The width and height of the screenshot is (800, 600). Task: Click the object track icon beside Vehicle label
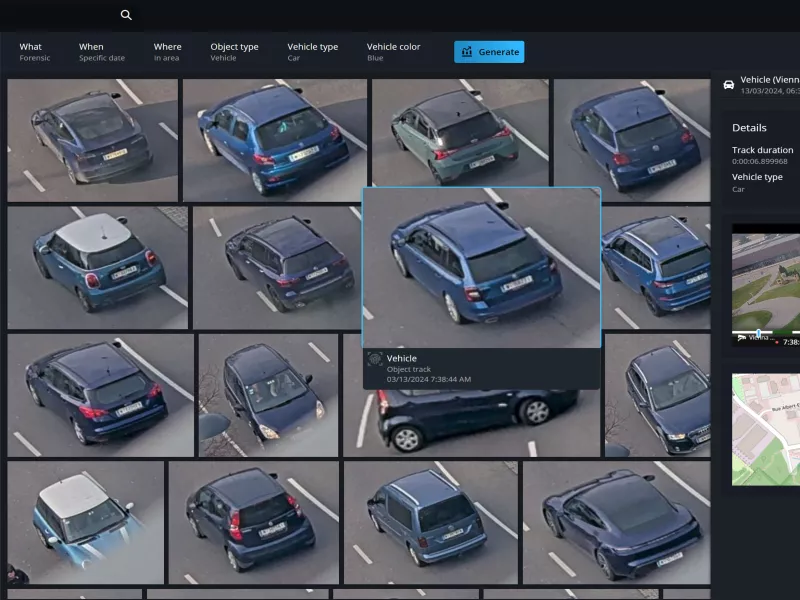click(375, 359)
